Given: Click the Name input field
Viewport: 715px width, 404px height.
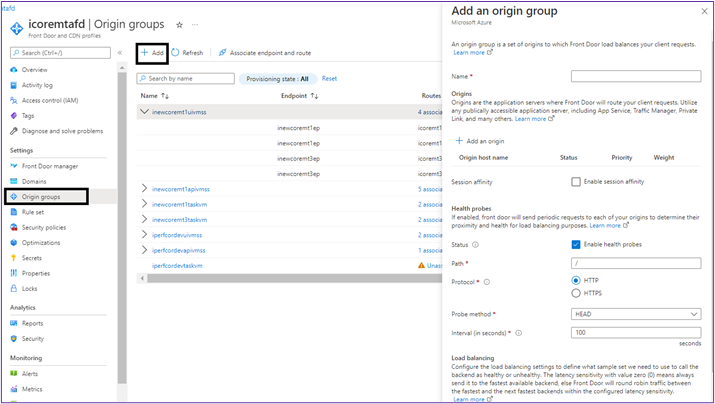Looking at the screenshot, I should coord(636,76).
